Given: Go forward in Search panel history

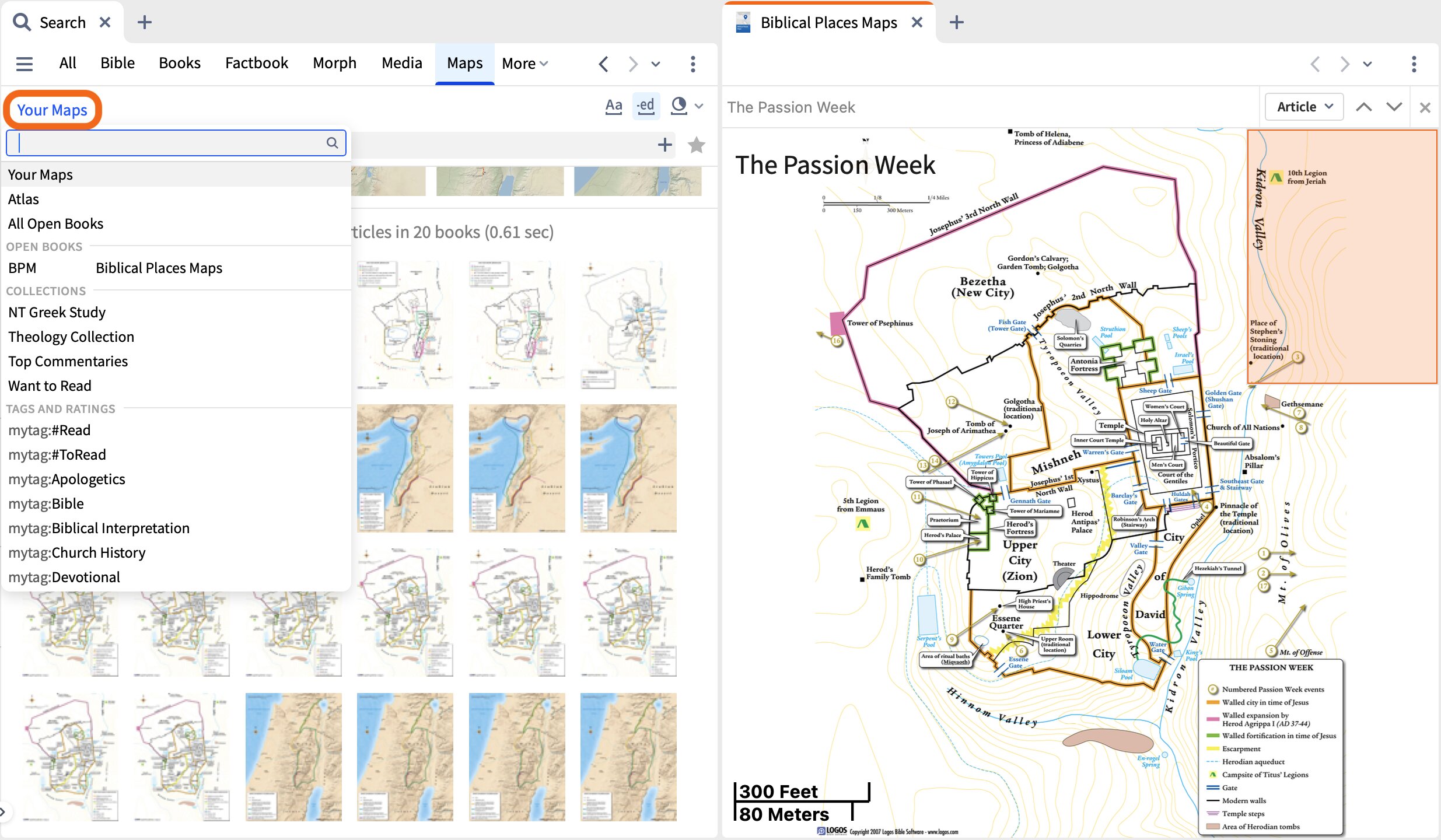Looking at the screenshot, I should (x=632, y=64).
